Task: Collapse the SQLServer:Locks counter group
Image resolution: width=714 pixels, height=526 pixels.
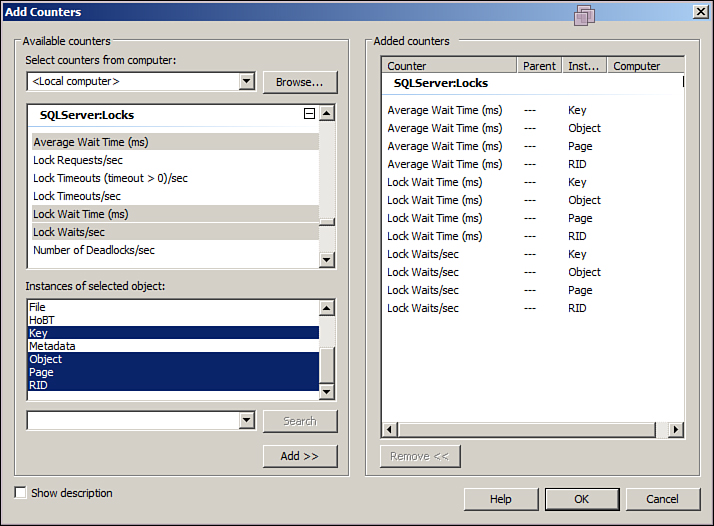Action: tap(309, 115)
